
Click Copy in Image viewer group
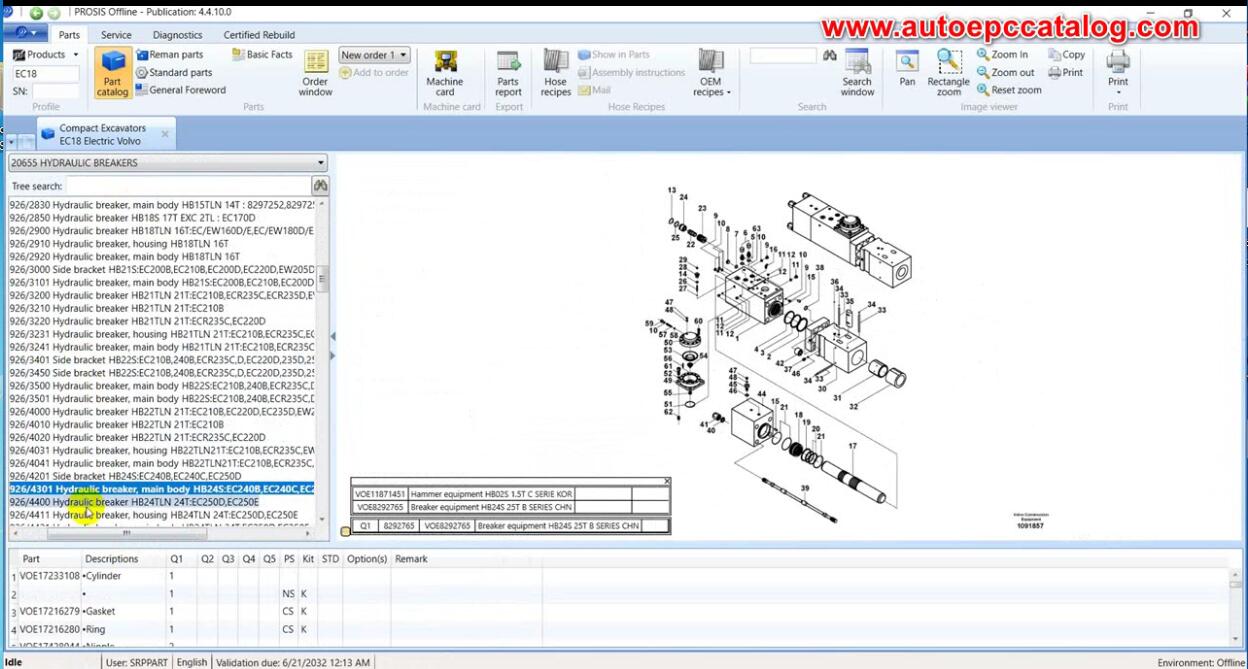point(1066,55)
